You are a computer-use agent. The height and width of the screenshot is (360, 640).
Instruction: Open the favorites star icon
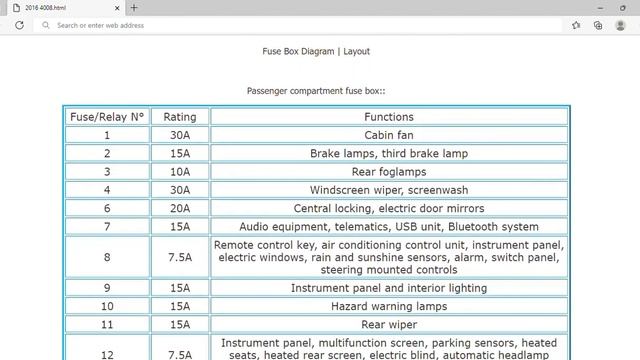(576, 25)
